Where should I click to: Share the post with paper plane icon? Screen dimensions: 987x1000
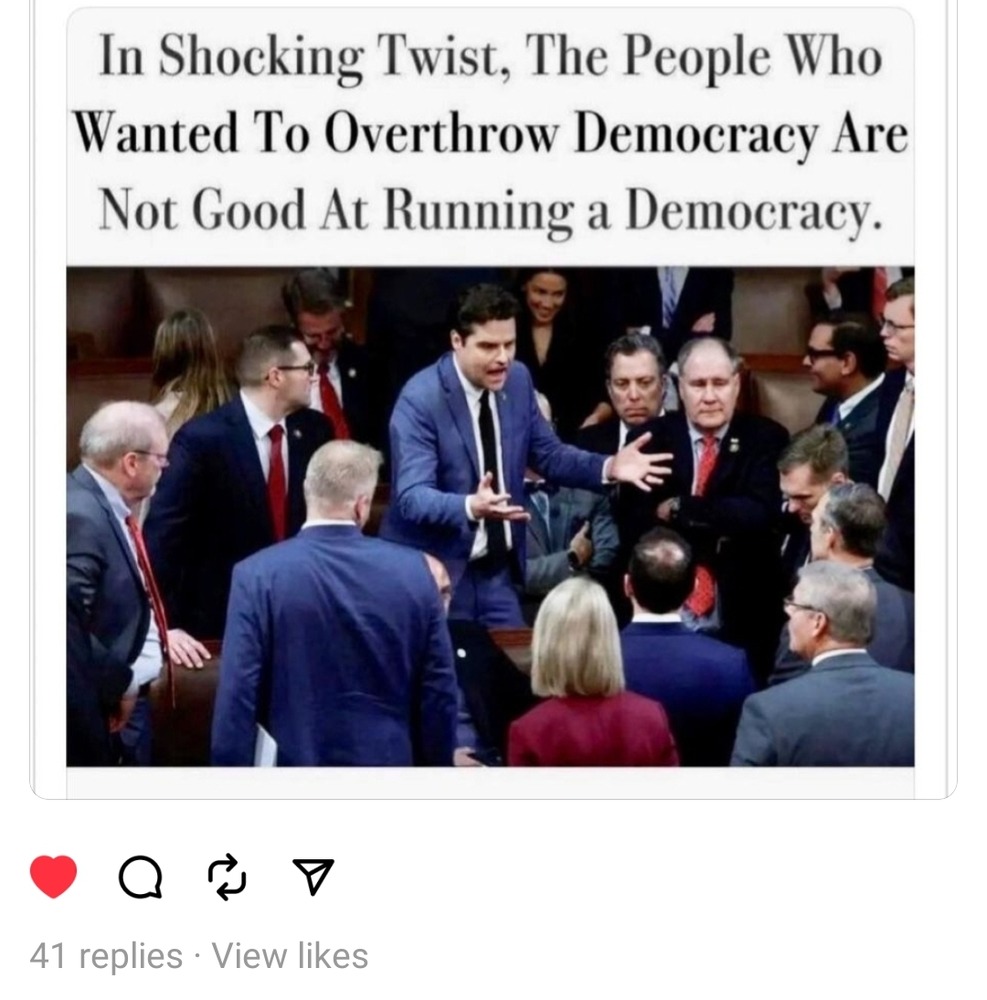tap(313, 876)
